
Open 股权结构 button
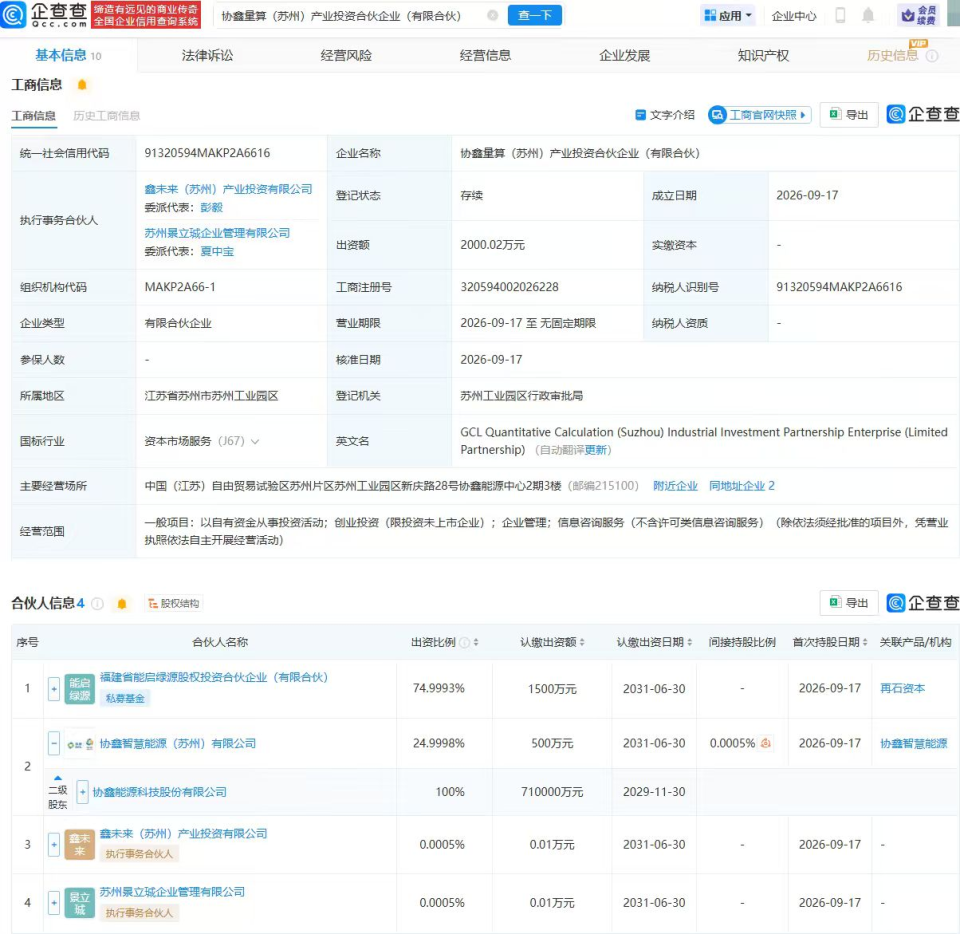(173, 603)
